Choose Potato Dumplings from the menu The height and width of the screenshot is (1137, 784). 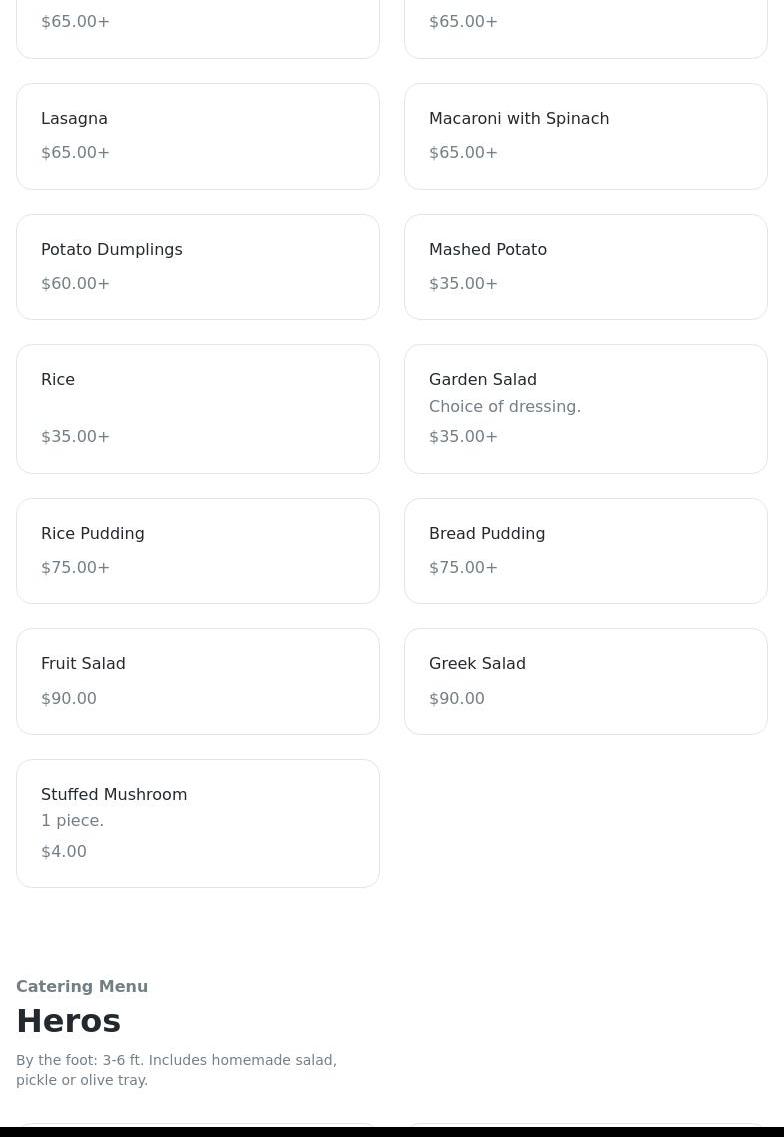pos(198,267)
